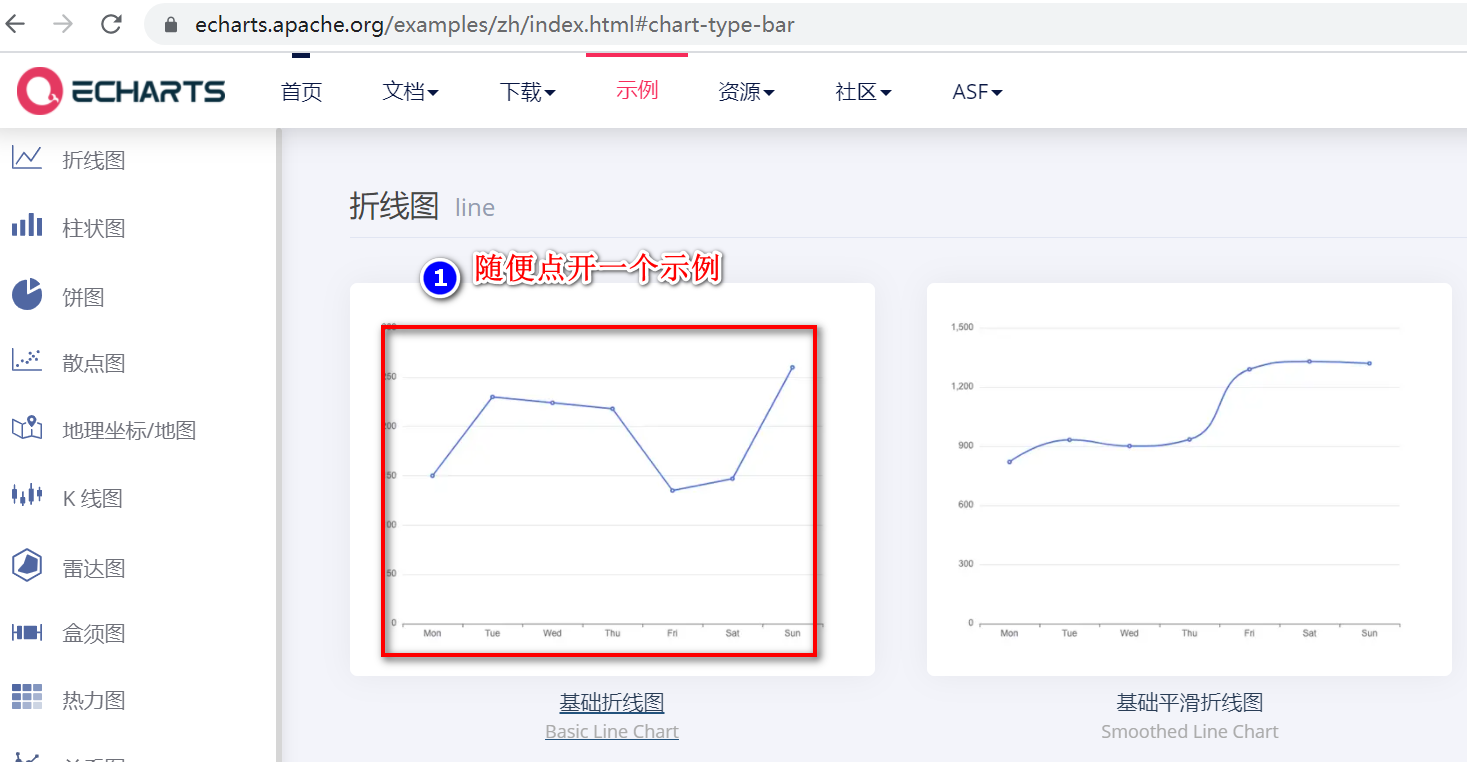Expand the 资源 dropdown menu
Image resolution: width=1467 pixels, height=762 pixels.
click(x=746, y=92)
